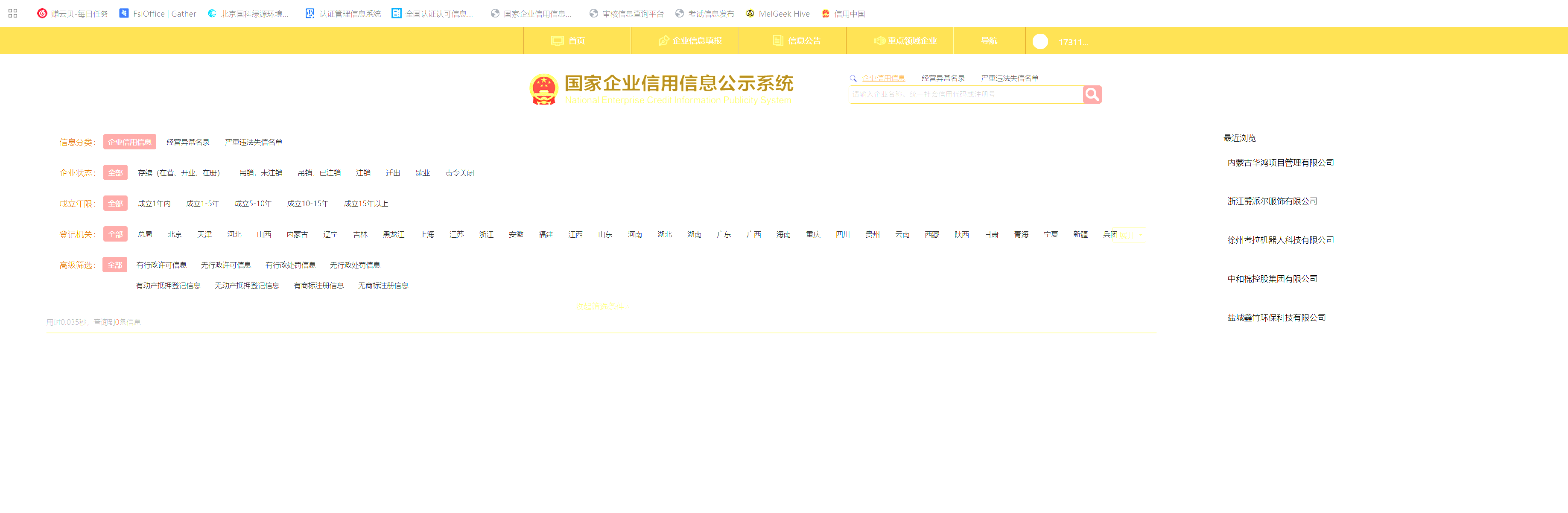
Task: Click the national emblem logo
Action: (x=543, y=90)
